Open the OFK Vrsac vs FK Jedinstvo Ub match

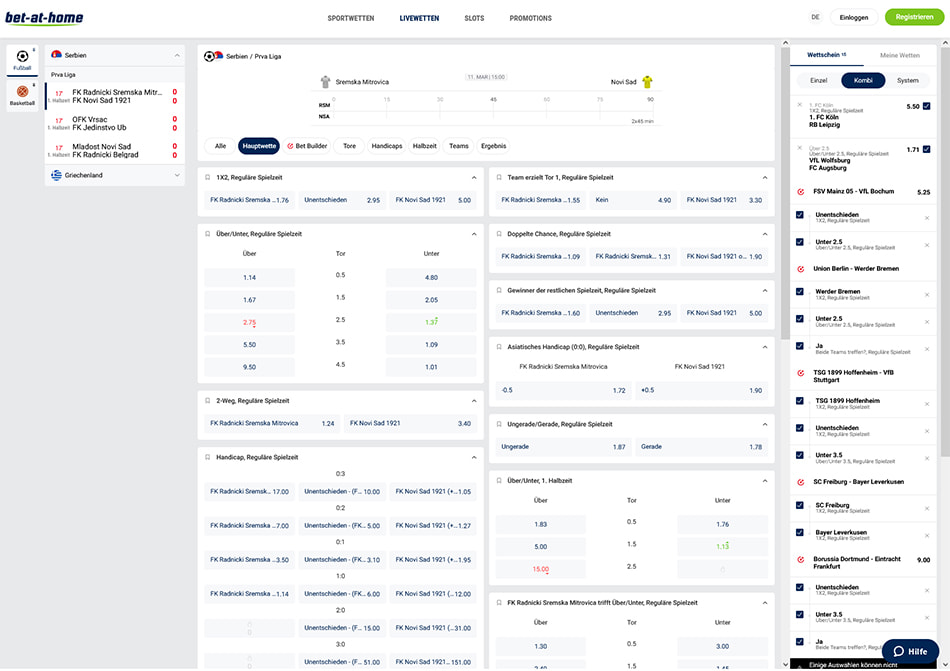(115, 124)
